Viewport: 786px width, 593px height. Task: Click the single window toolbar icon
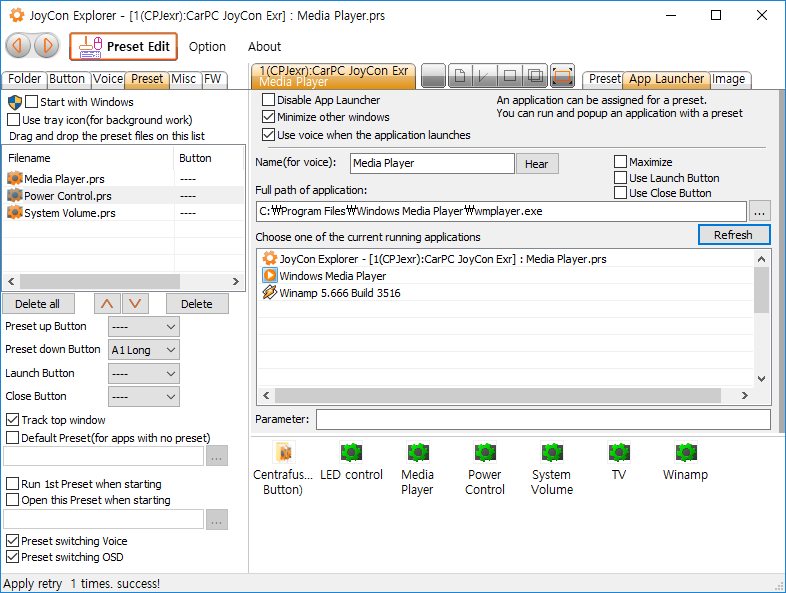tap(510, 76)
